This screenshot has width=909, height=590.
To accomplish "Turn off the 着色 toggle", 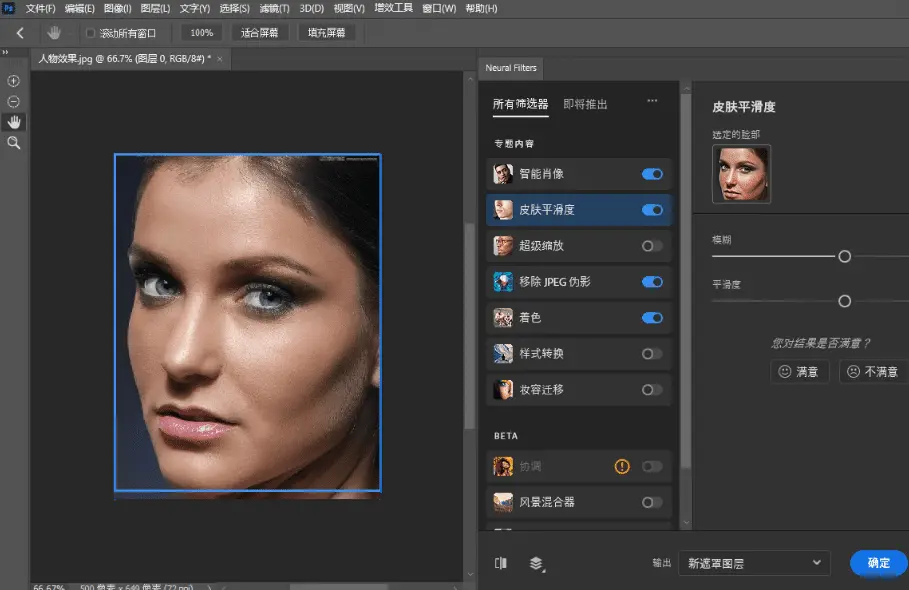I will (x=652, y=318).
